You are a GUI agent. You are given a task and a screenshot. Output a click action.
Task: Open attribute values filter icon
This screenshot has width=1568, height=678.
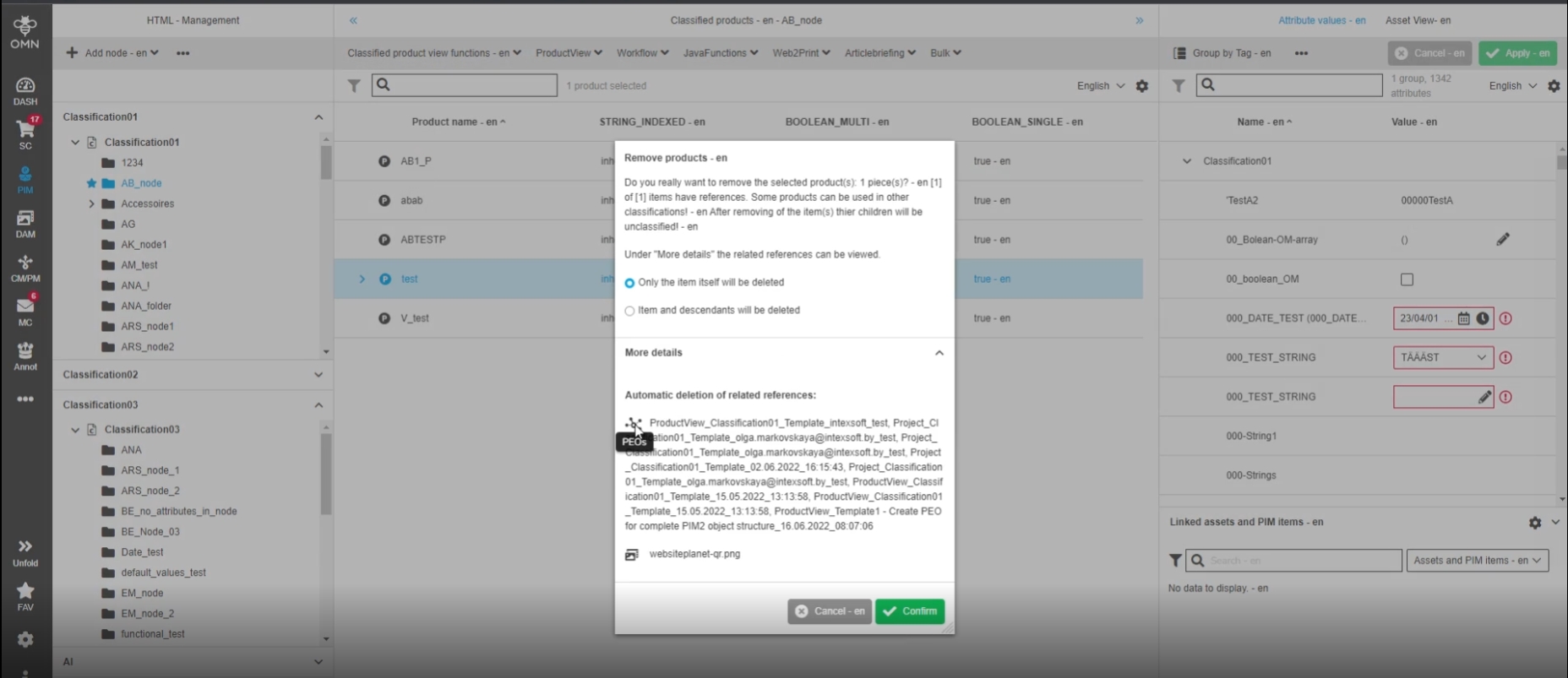[1179, 85]
